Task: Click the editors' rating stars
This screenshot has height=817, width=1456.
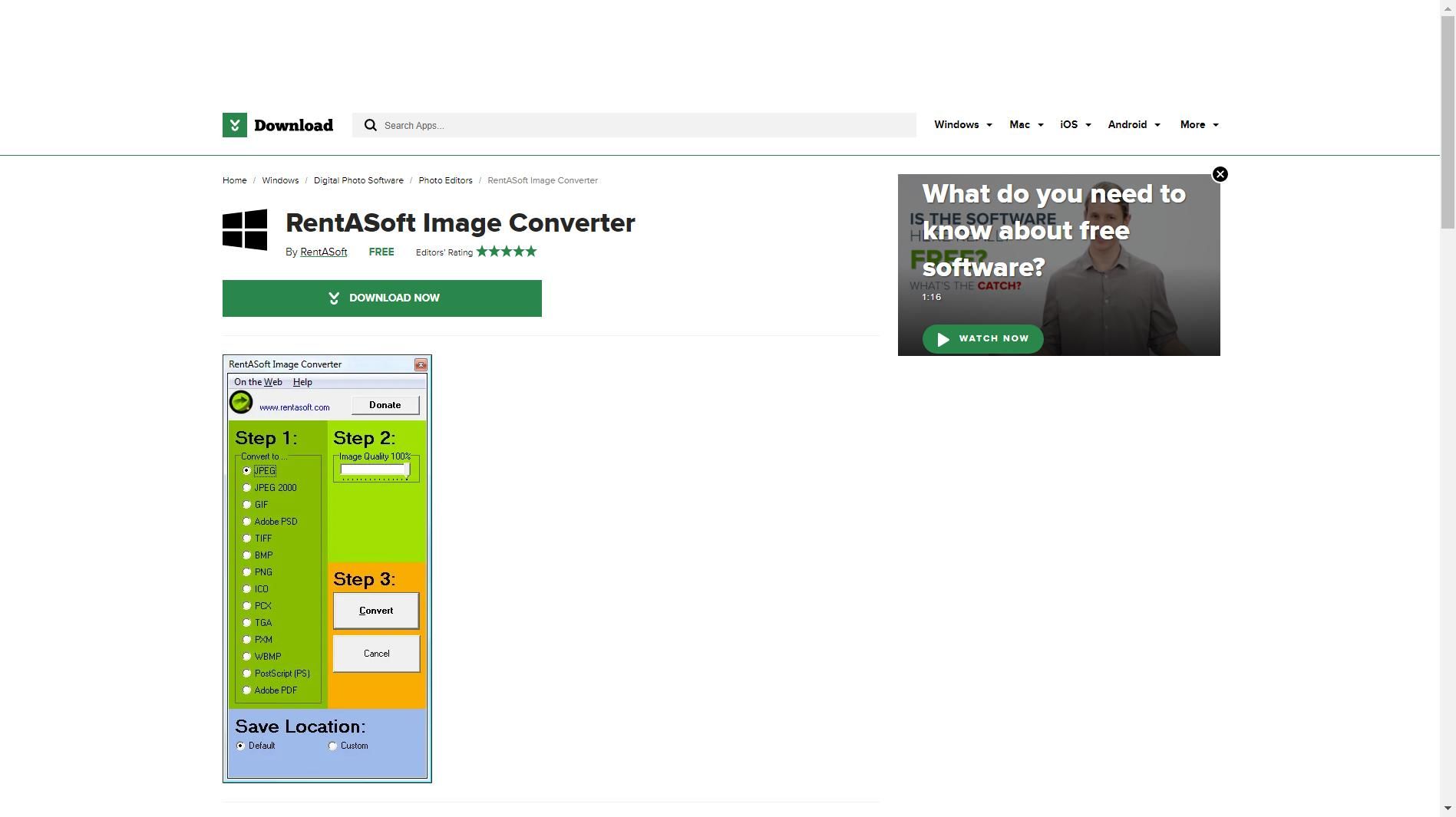Action: 507,252
